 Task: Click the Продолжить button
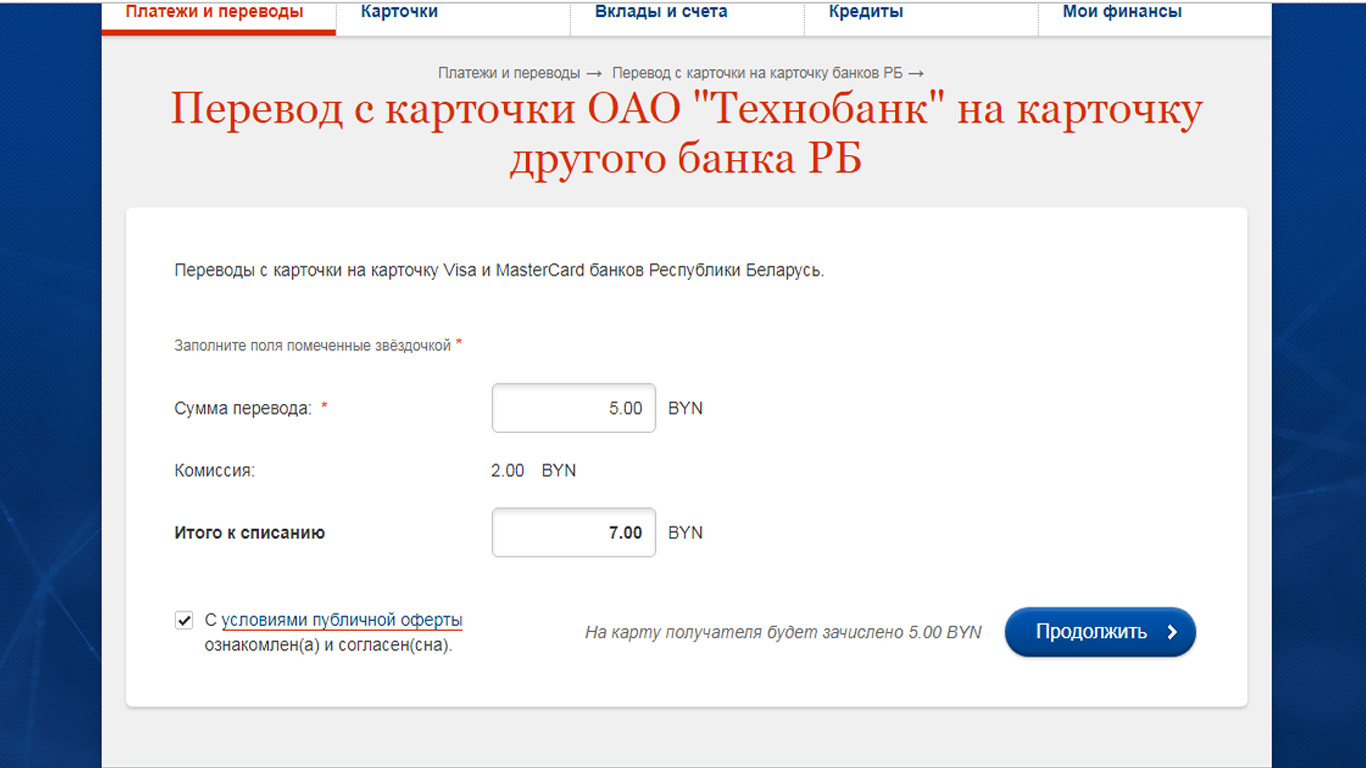[1100, 632]
